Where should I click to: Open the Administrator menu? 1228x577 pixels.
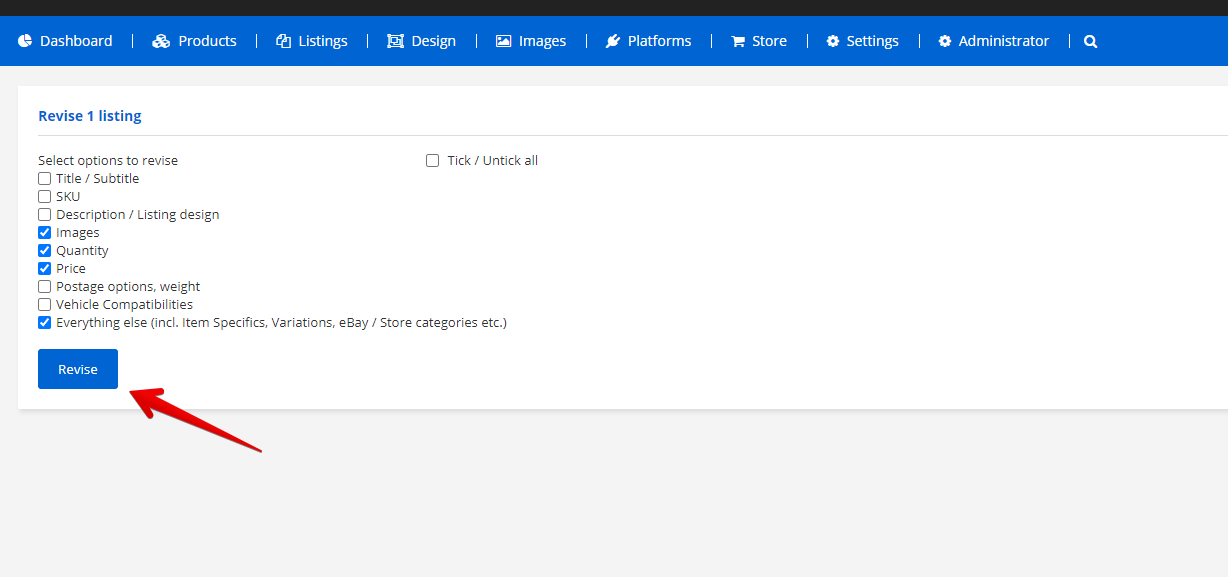tap(1003, 41)
